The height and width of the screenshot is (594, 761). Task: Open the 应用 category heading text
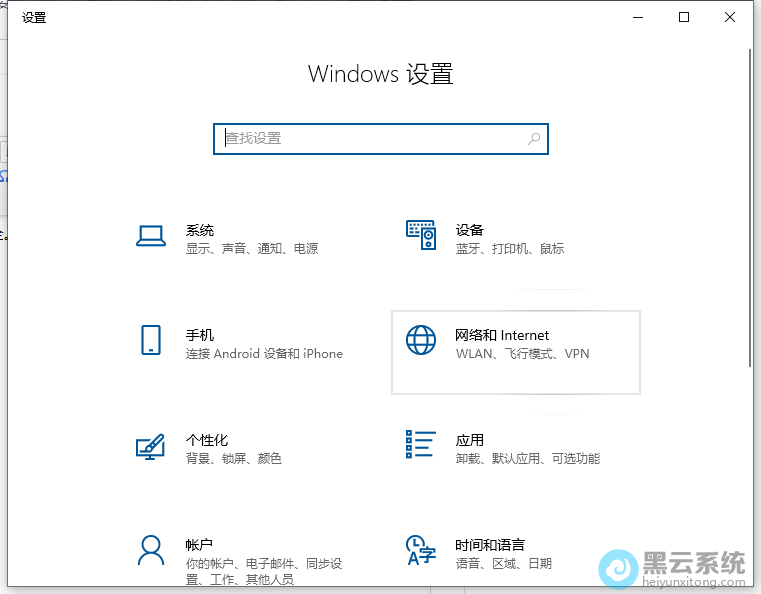pos(469,440)
